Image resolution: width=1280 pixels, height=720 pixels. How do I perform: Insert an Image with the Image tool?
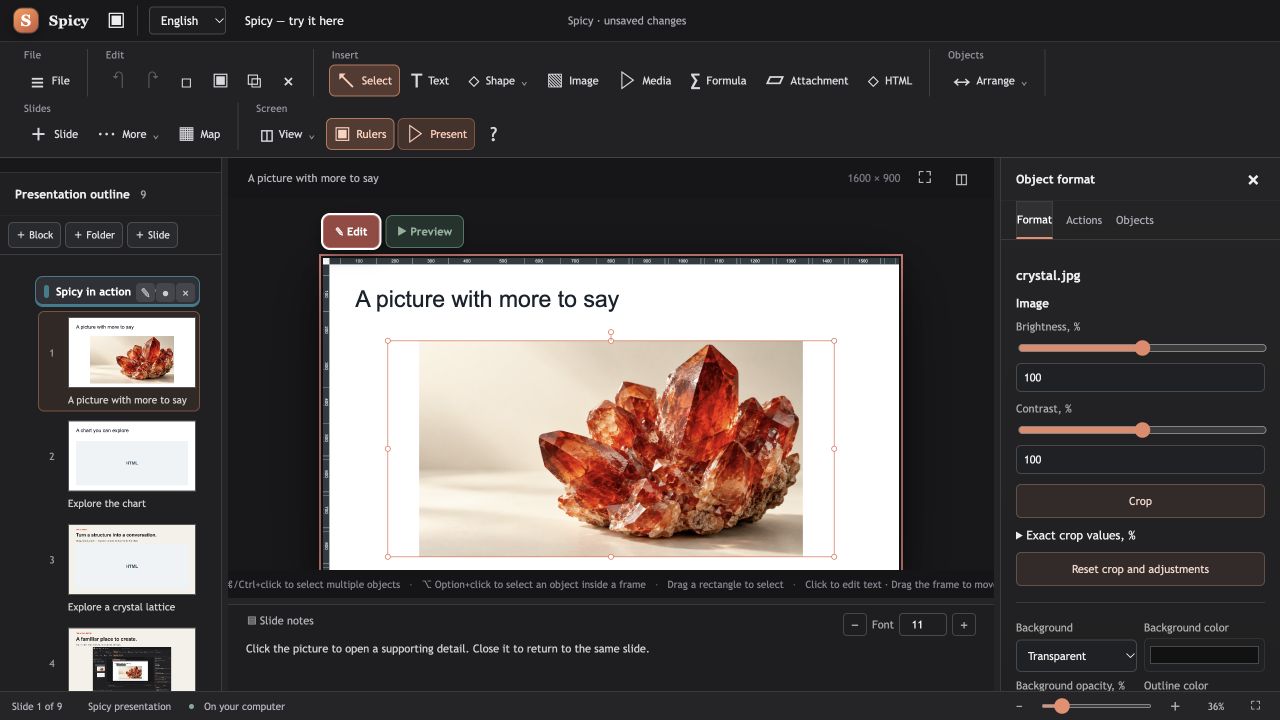tap(573, 81)
